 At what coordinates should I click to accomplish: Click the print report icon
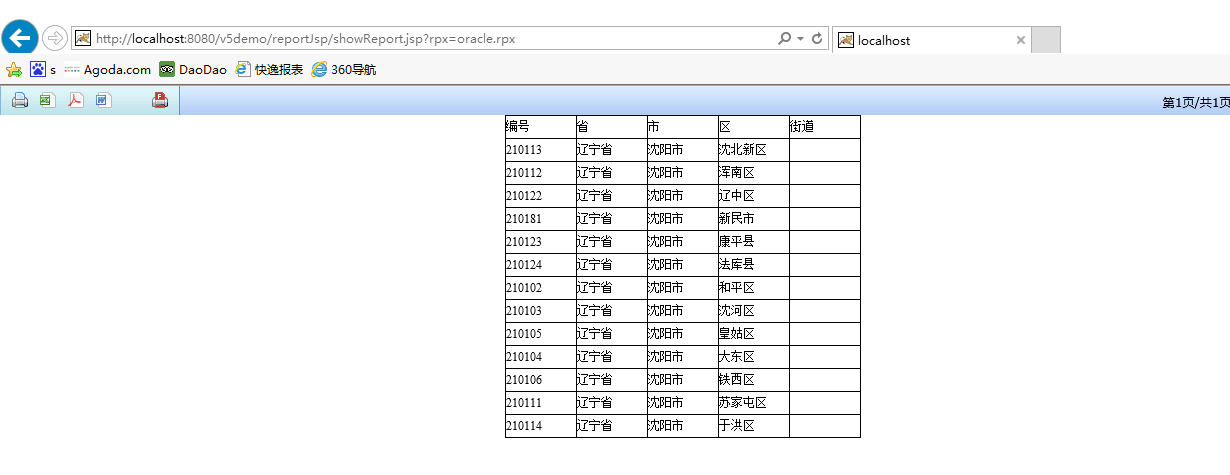(x=19, y=100)
